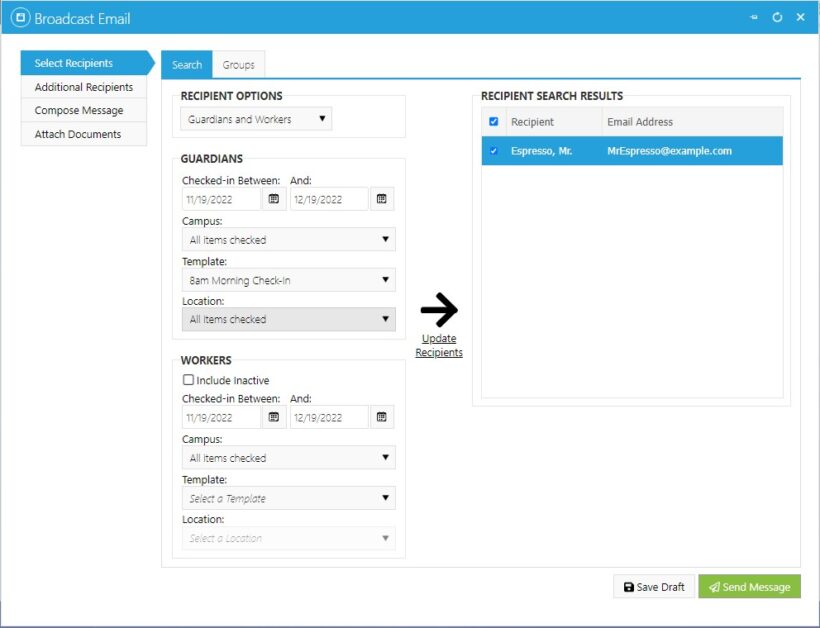The height and width of the screenshot is (628, 820).
Task: Click the pin icon in title bar
Action: click(x=754, y=18)
